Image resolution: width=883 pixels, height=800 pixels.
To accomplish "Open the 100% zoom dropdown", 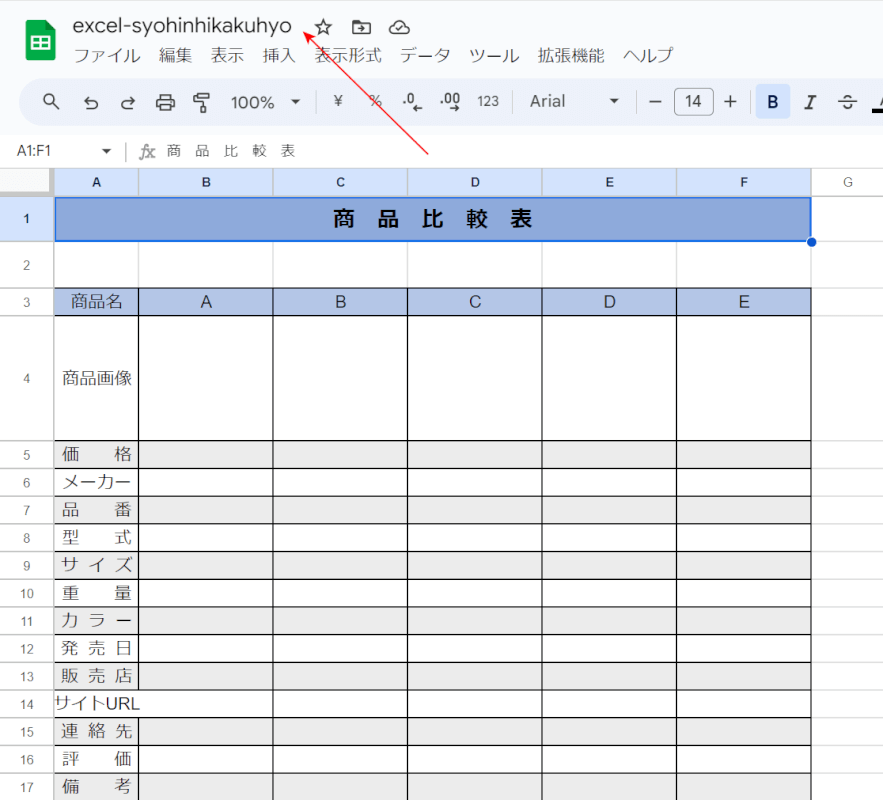I will tap(265, 101).
